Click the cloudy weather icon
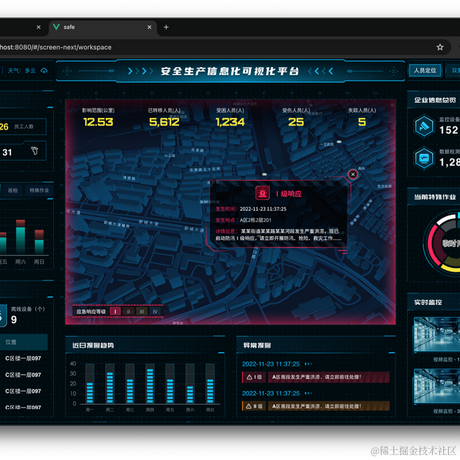The width and height of the screenshot is (460, 460). coord(44,71)
